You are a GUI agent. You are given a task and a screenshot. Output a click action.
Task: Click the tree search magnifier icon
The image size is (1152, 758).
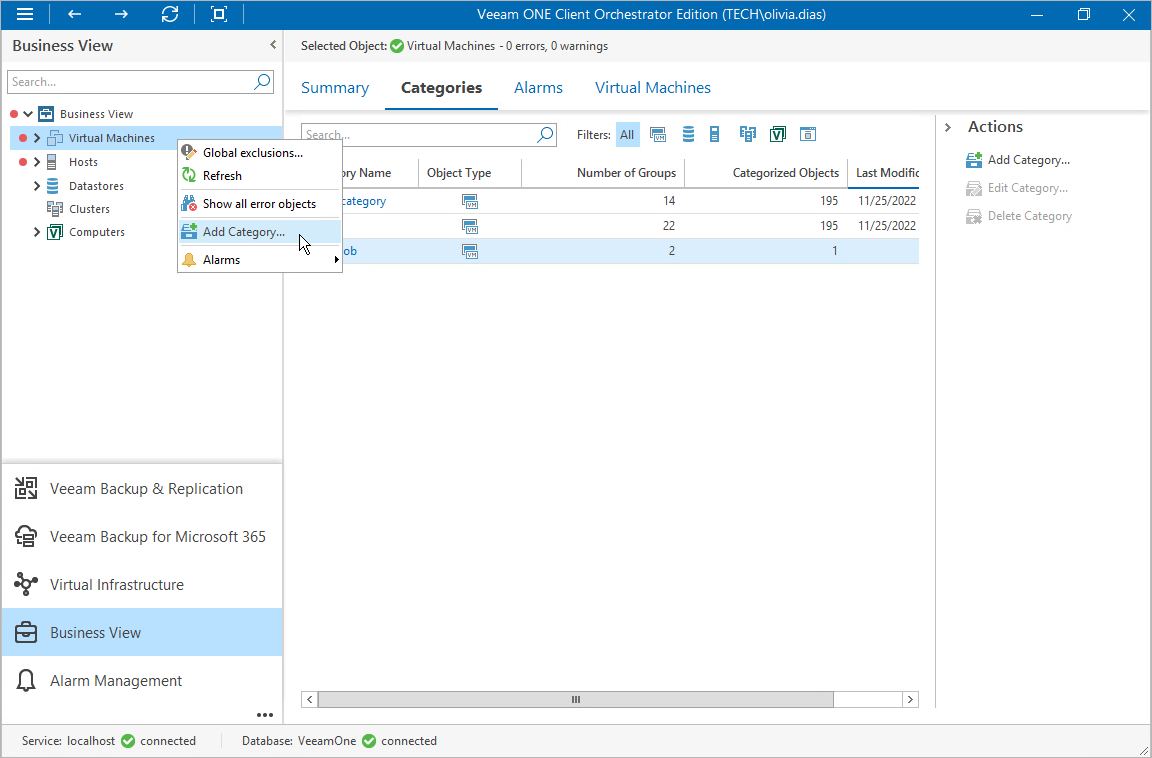pos(262,82)
